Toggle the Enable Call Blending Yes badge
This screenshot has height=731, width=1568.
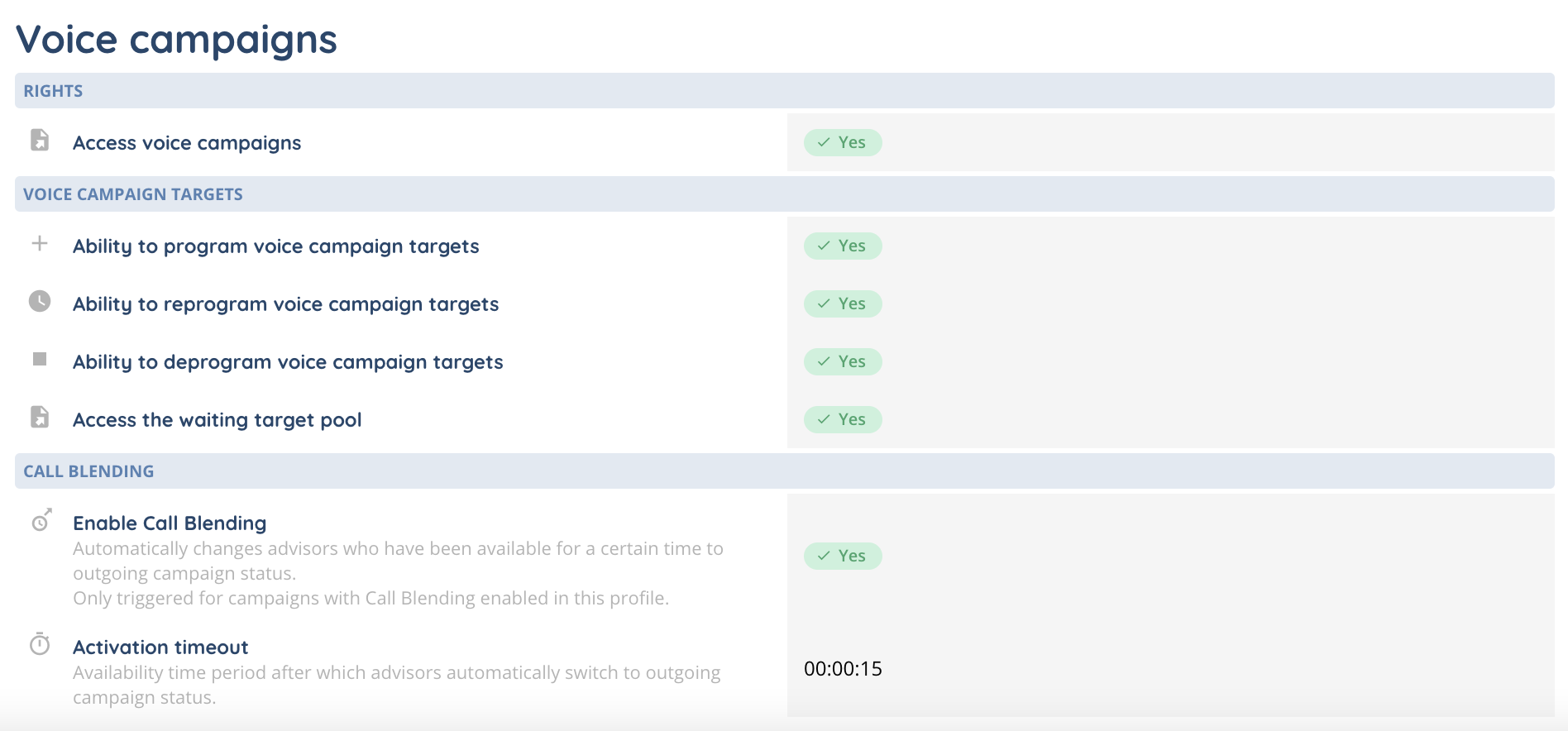click(843, 556)
